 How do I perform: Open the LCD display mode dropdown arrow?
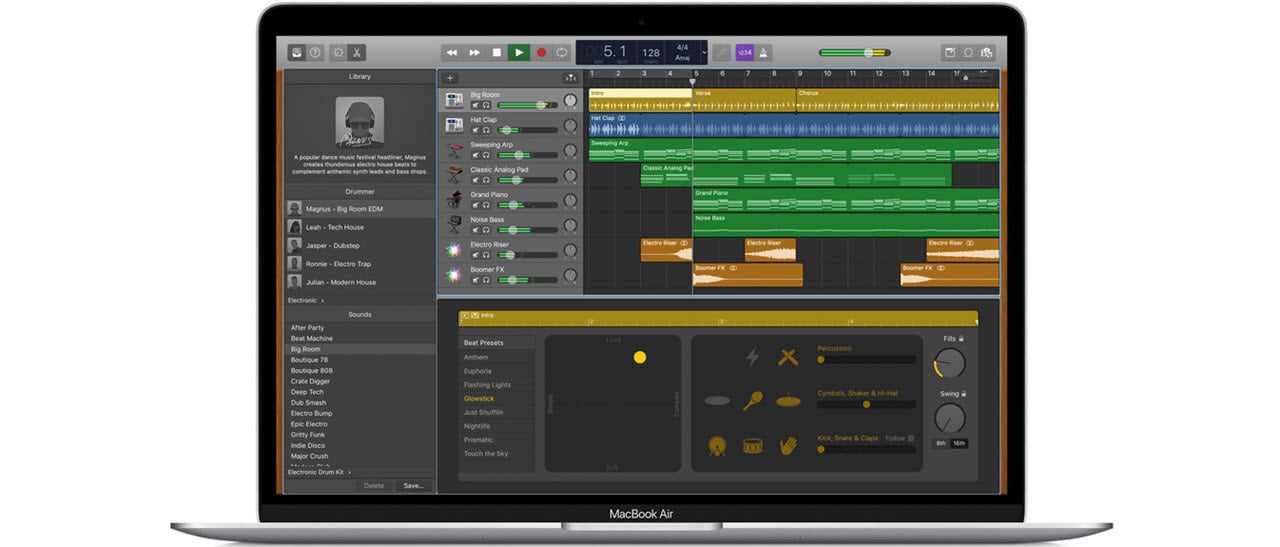point(704,52)
